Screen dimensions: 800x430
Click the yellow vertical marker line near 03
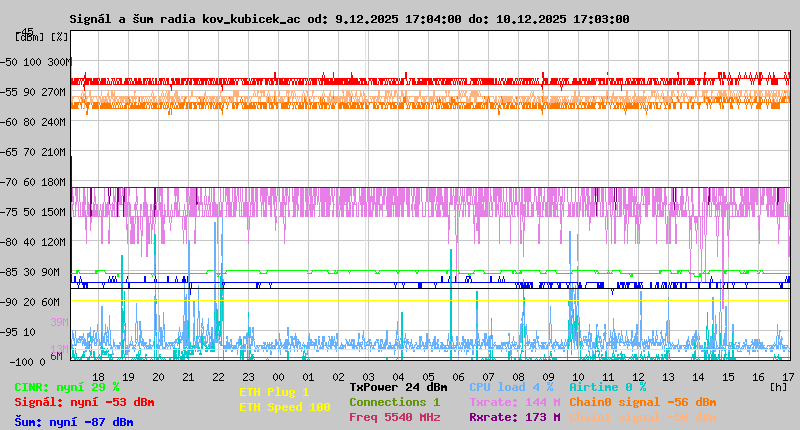366,195
